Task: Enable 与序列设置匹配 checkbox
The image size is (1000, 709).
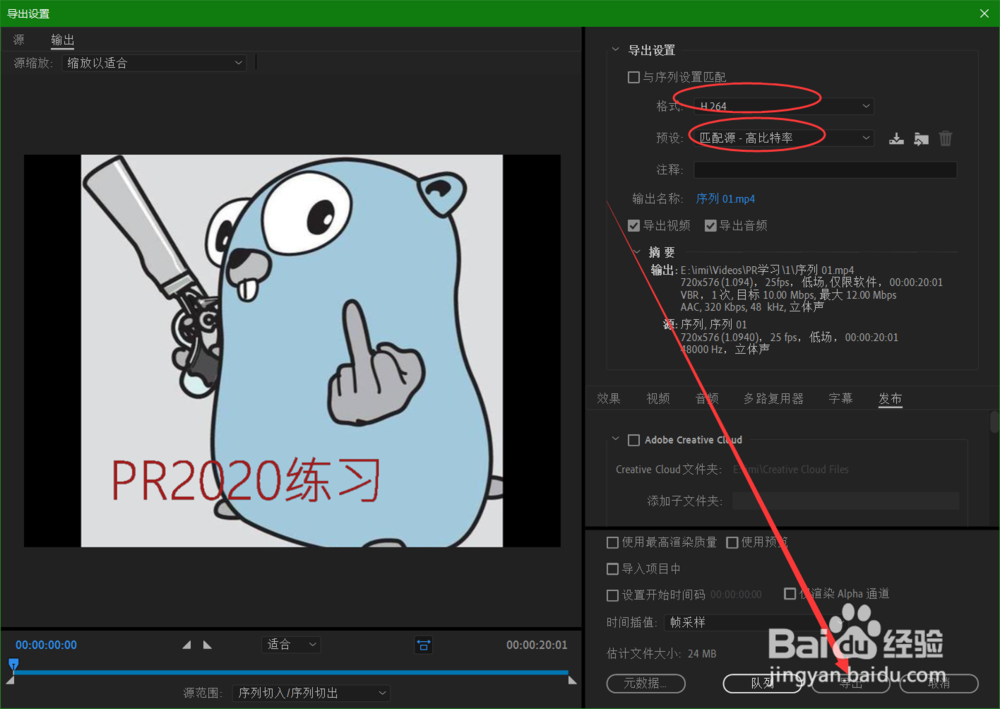Action: [x=633, y=77]
